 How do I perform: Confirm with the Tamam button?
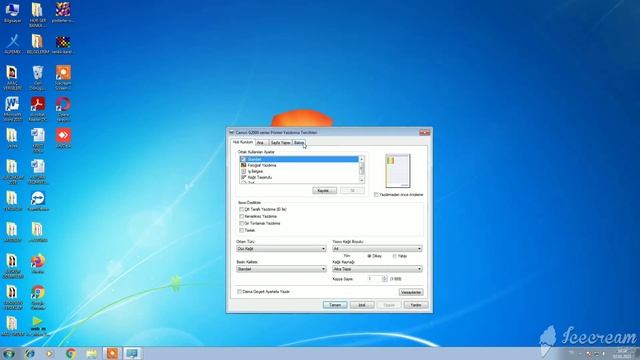pyautogui.click(x=335, y=305)
